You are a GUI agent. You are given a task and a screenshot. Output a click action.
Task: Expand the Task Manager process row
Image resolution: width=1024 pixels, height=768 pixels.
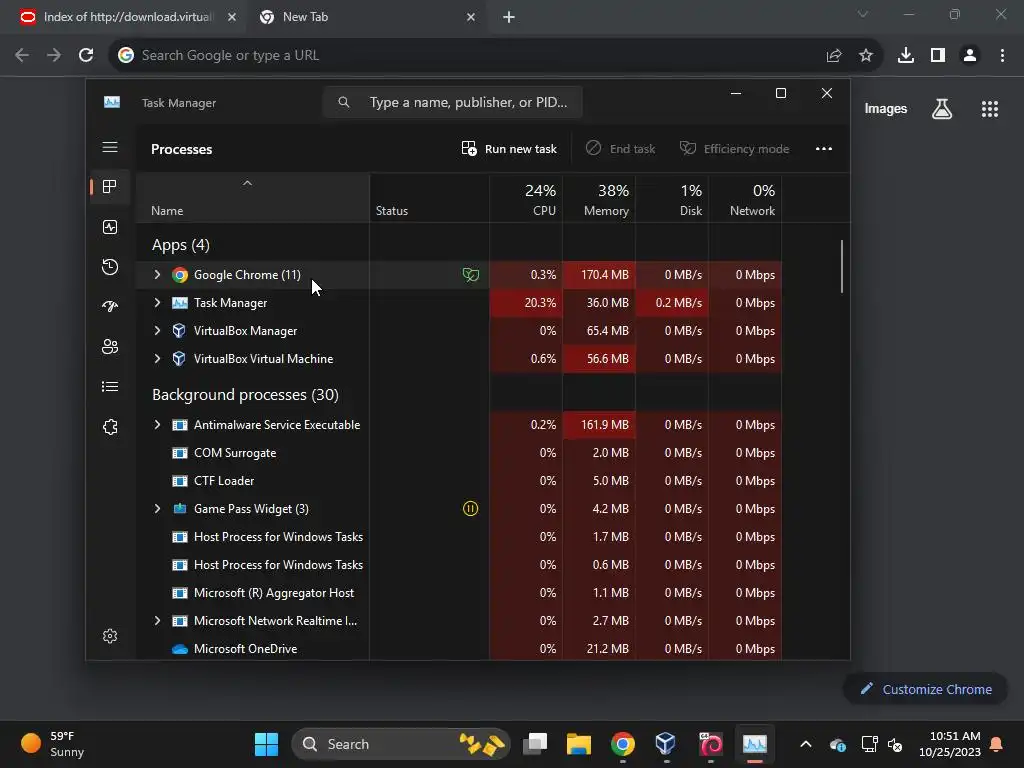click(x=157, y=303)
